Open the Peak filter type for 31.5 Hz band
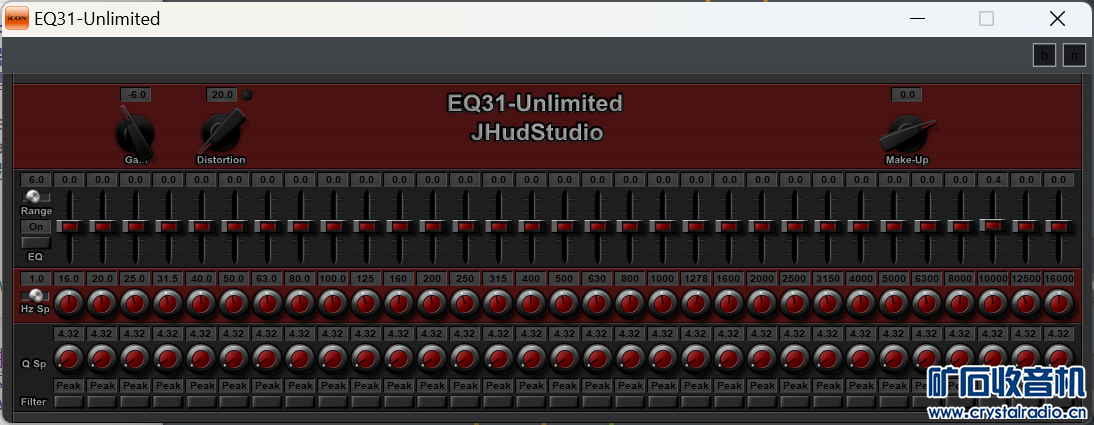This screenshot has width=1094, height=425. [x=168, y=385]
